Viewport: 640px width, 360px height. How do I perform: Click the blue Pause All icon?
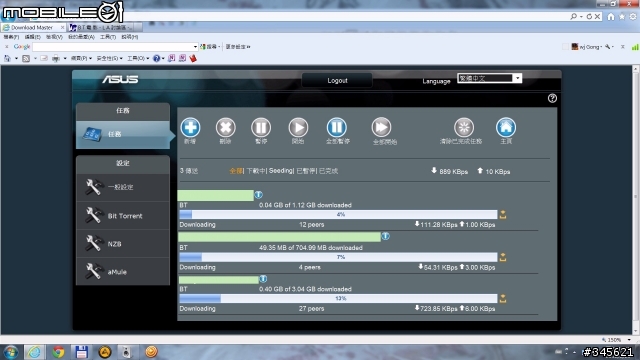point(337,127)
